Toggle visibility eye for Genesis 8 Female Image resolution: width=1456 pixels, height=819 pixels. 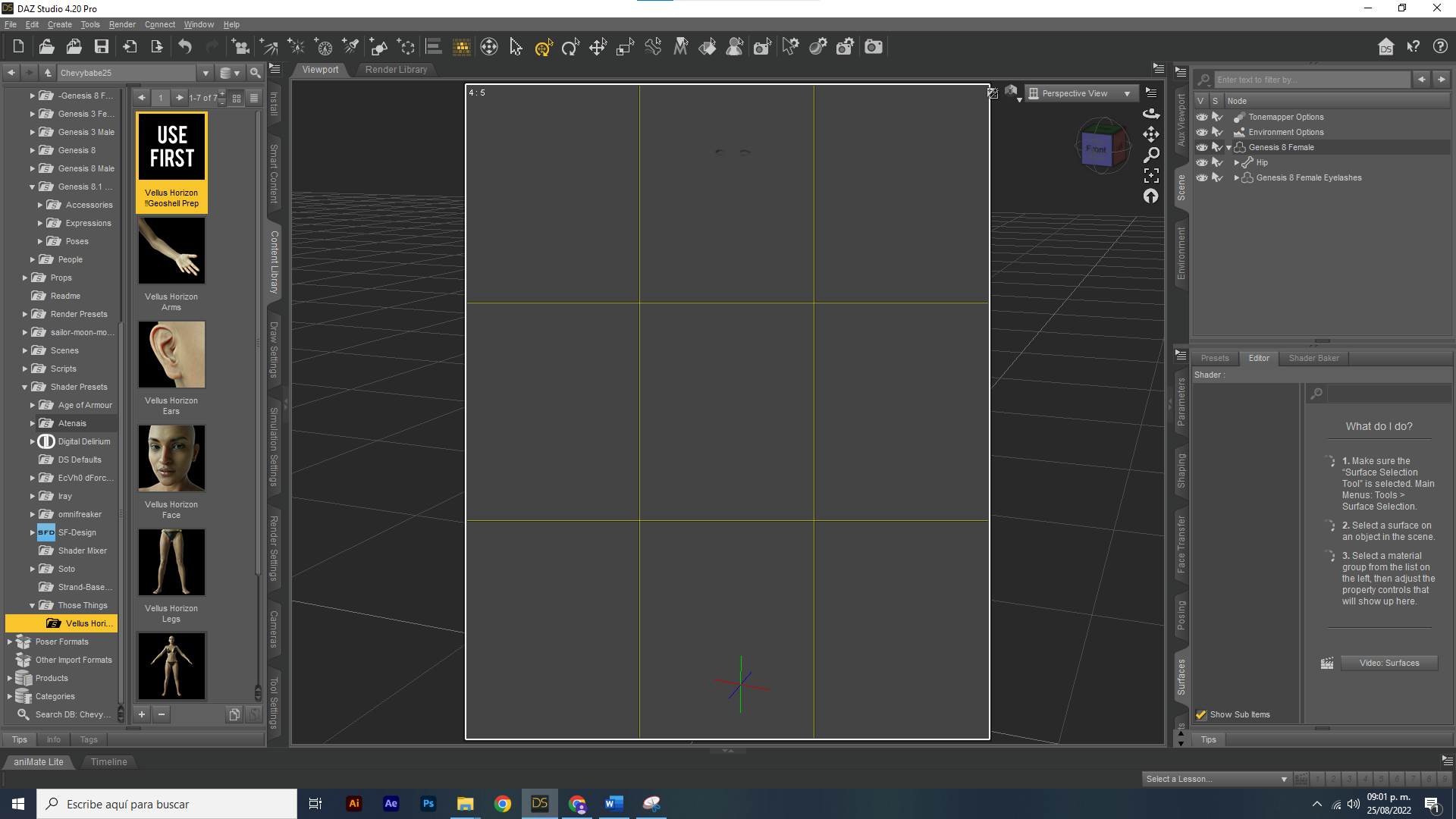coord(1202,147)
